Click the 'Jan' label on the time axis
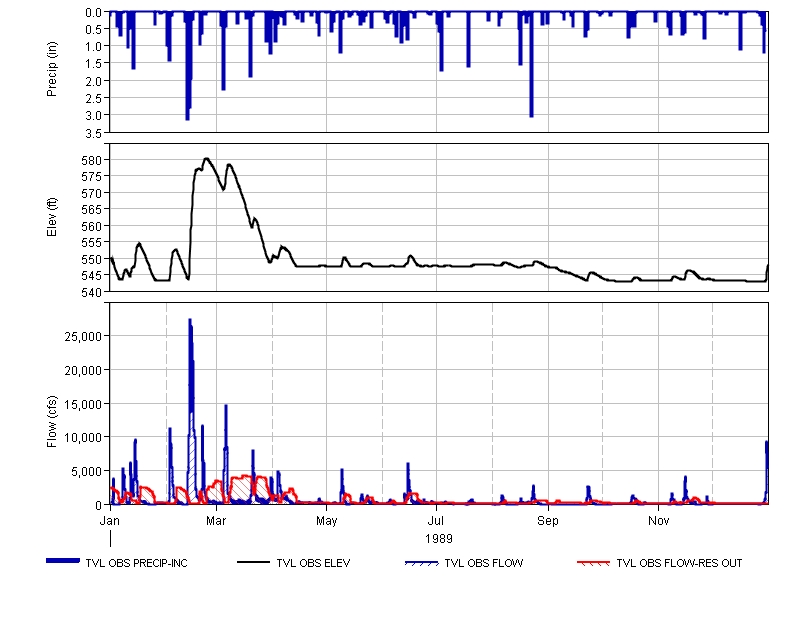This screenshot has height=627, width=800. pyautogui.click(x=110, y=521)
